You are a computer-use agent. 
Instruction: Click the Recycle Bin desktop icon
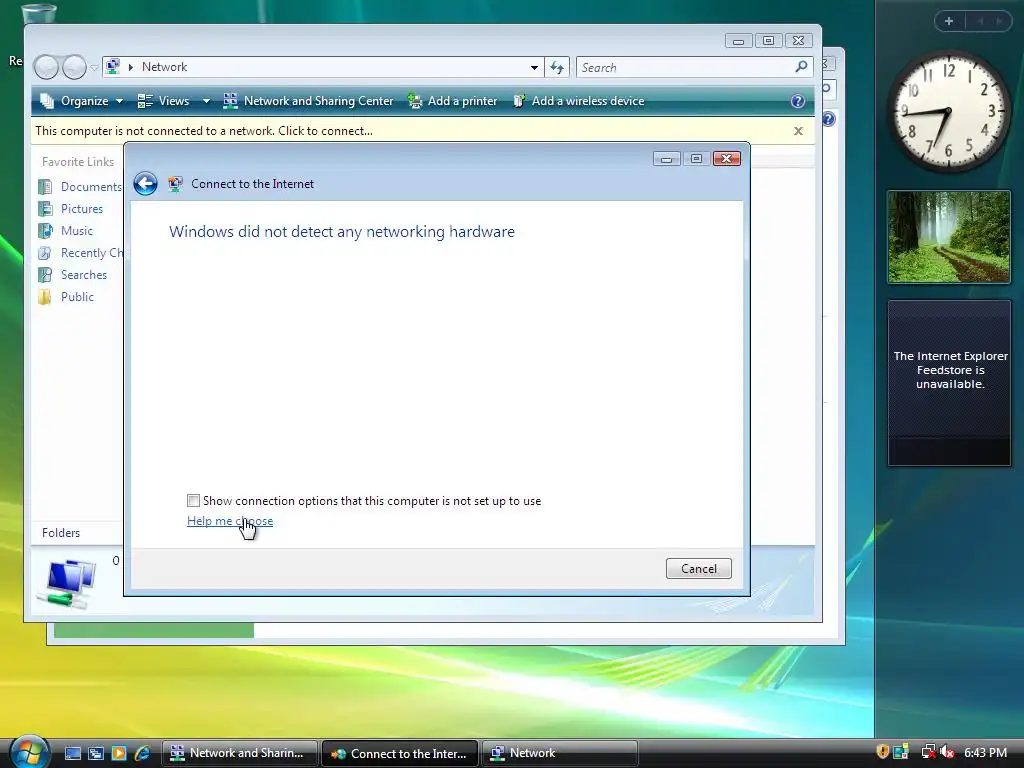(39, 13)
